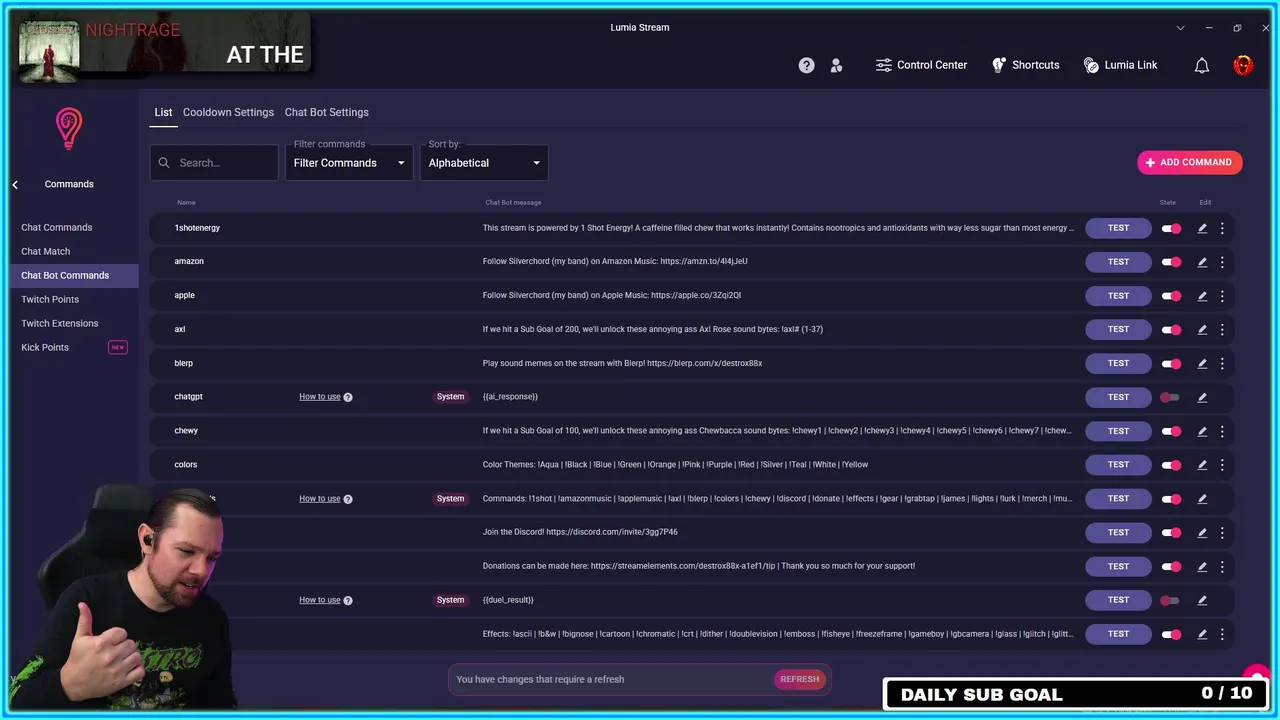This screenshot has height=720, width=1280.
Task: Edit the Discord invite command
Action: [1202, 532]
